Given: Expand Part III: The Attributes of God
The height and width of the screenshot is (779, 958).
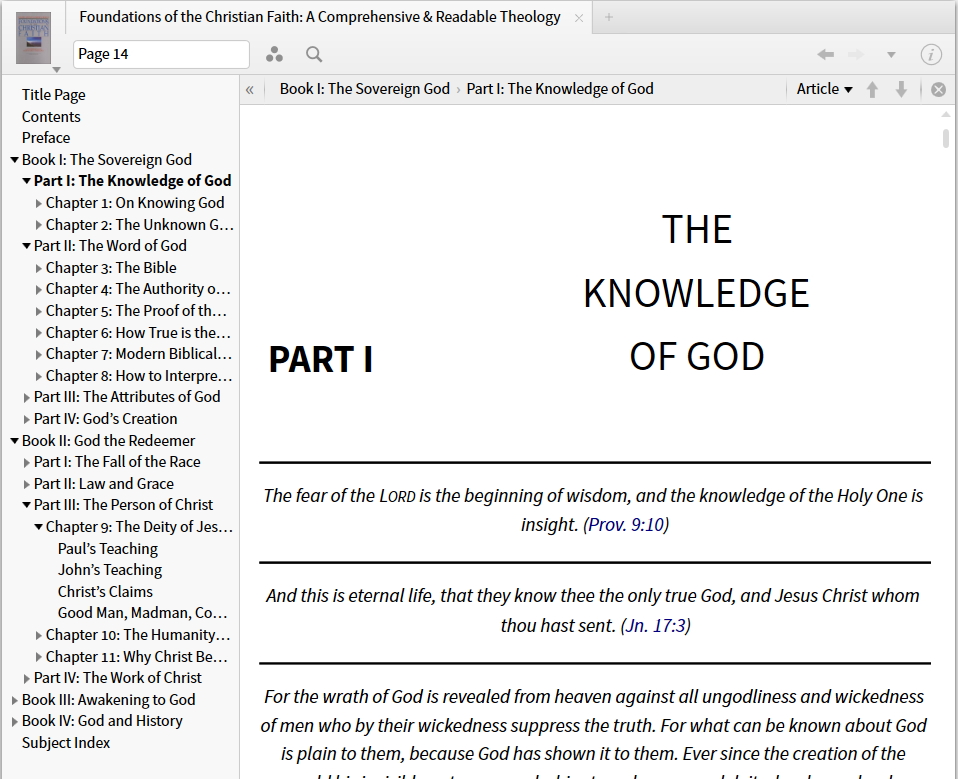Looking at the screenshot, I should [27, 397].
